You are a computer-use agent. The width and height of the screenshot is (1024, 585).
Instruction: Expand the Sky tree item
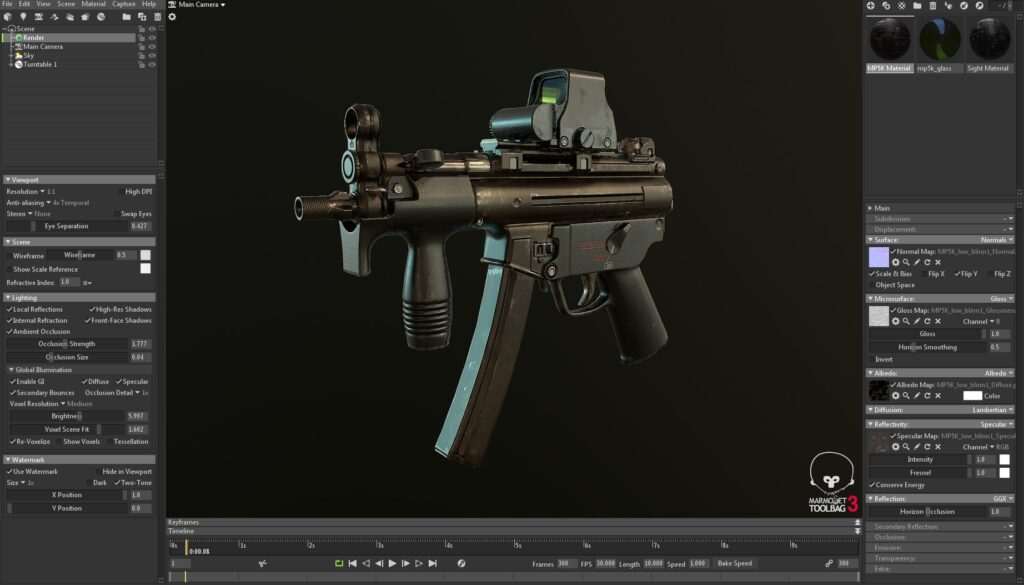point(10,55)
